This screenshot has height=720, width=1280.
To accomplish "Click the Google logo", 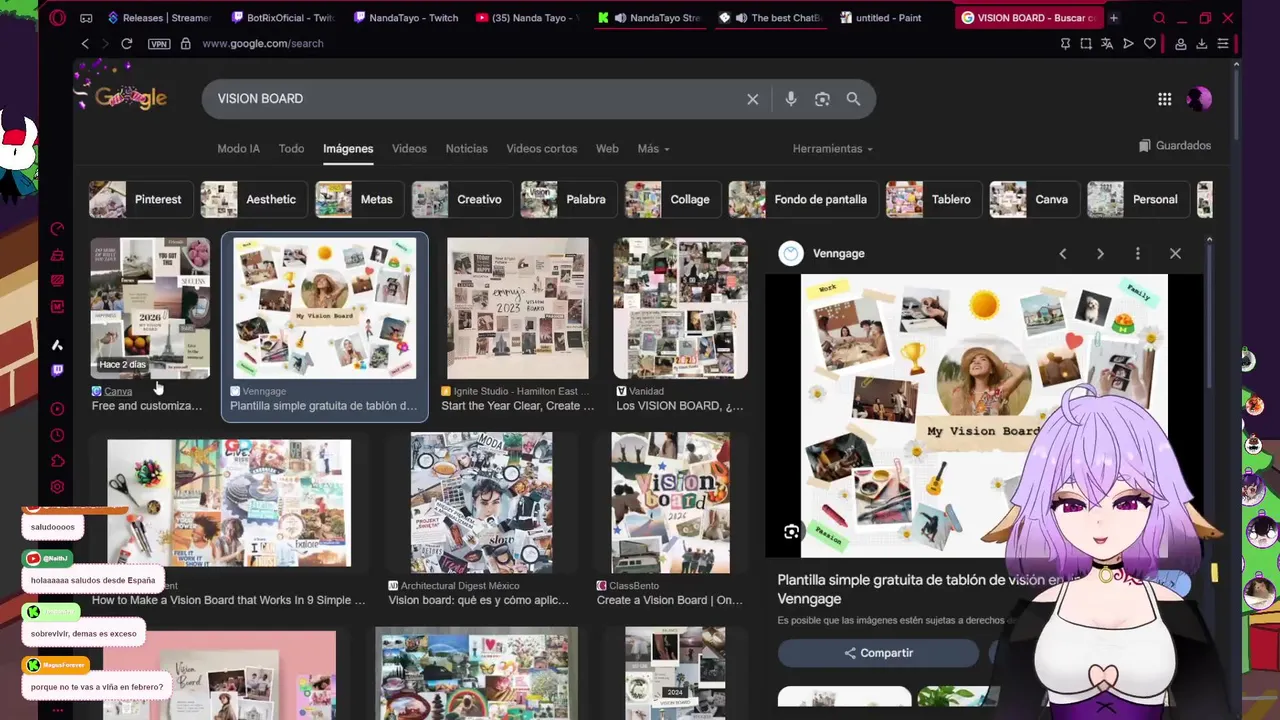I will tap(130, 97).
